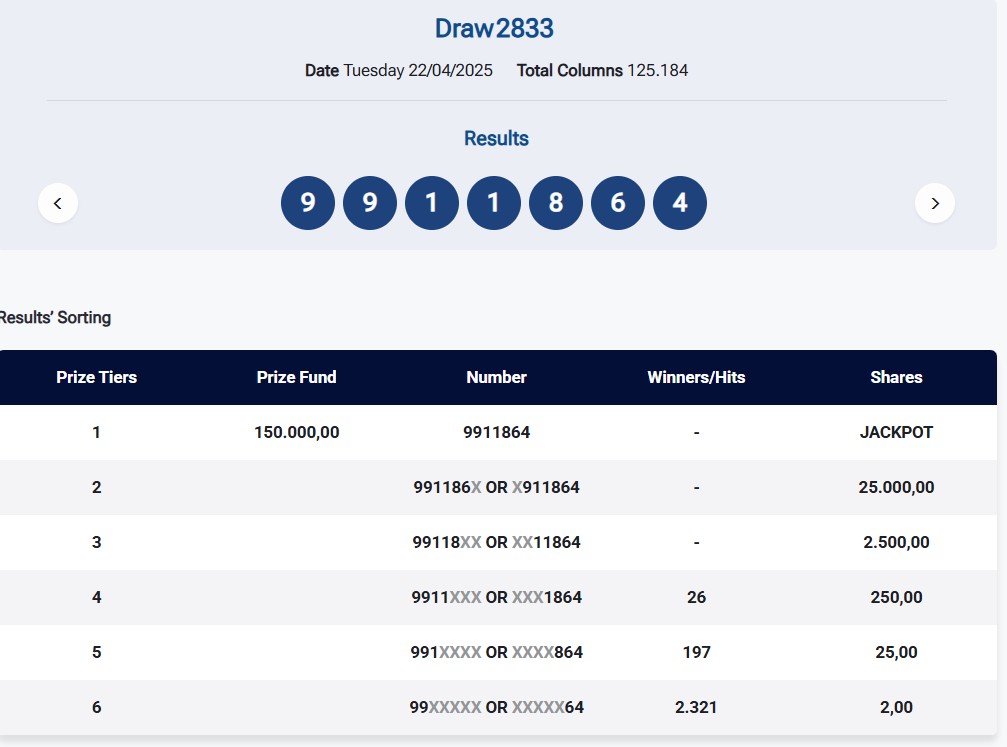Click the Total Columns 125.184 text
Viewport: 1007px width, 747px height.
[x=602, y=70]
